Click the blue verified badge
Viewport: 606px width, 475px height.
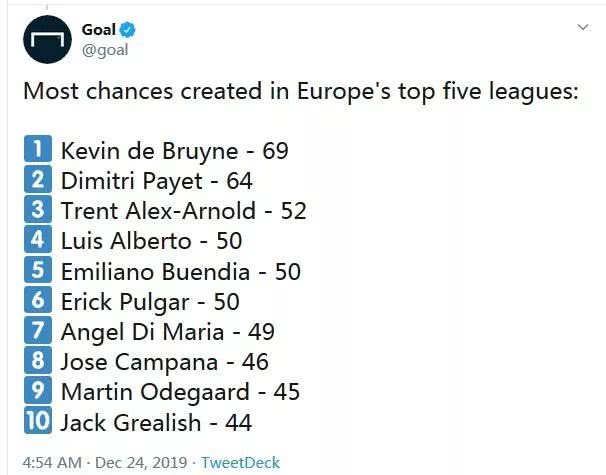click(128, 30)
